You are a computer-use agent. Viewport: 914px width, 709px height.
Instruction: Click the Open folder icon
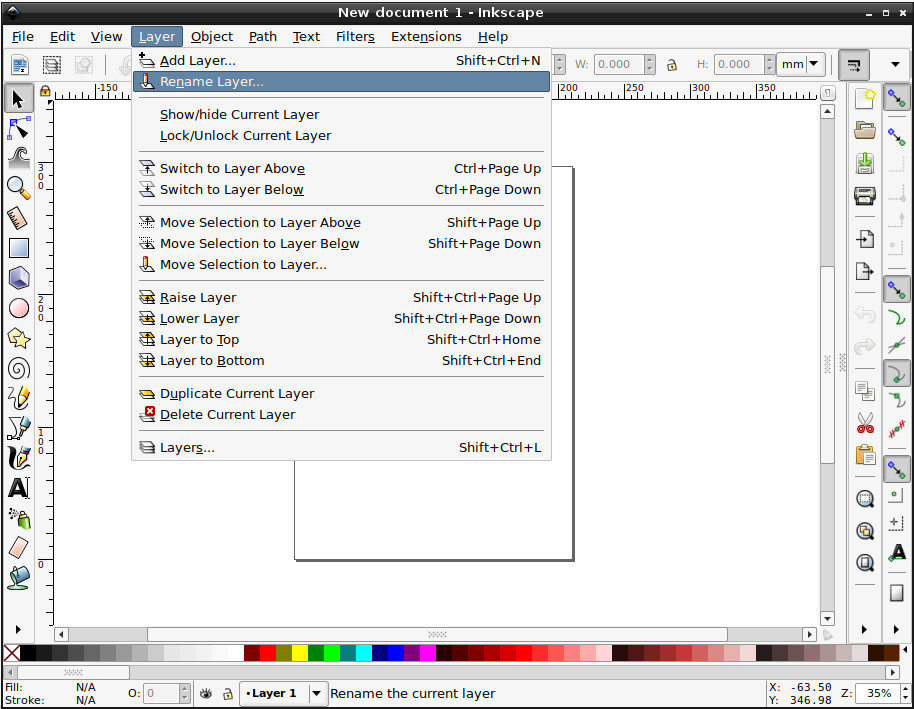865,130
